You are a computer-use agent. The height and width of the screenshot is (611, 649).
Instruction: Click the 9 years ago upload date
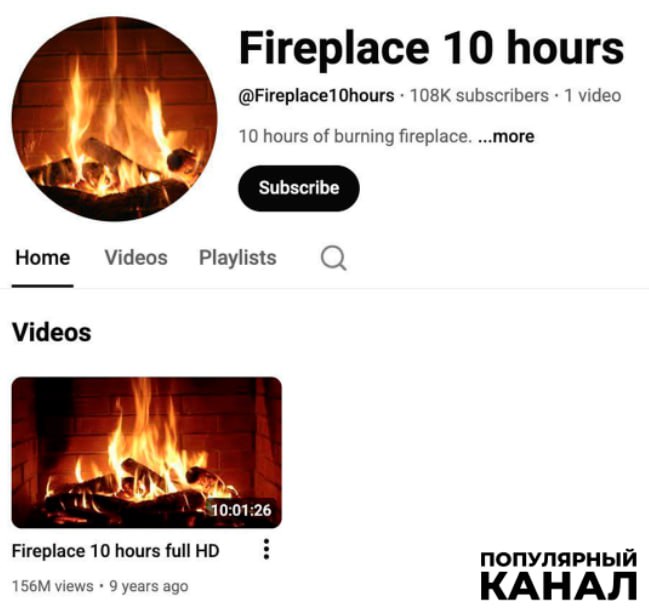pyautogui.click(x=149, y=586)
